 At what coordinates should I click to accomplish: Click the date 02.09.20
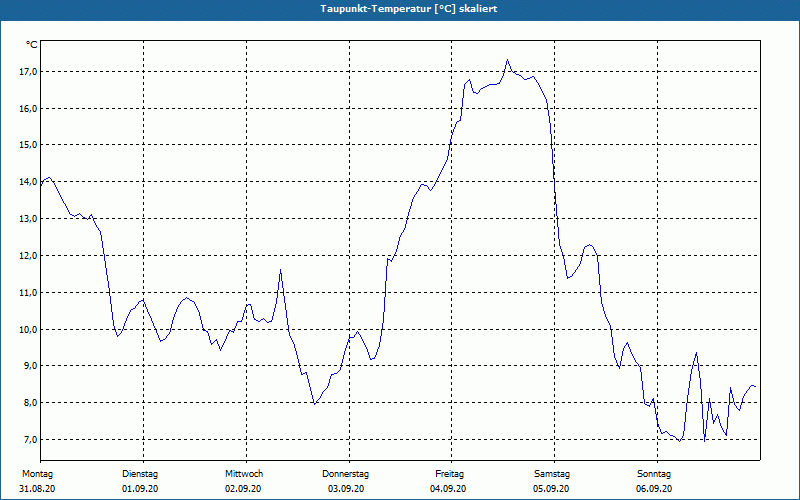point(243,489)
